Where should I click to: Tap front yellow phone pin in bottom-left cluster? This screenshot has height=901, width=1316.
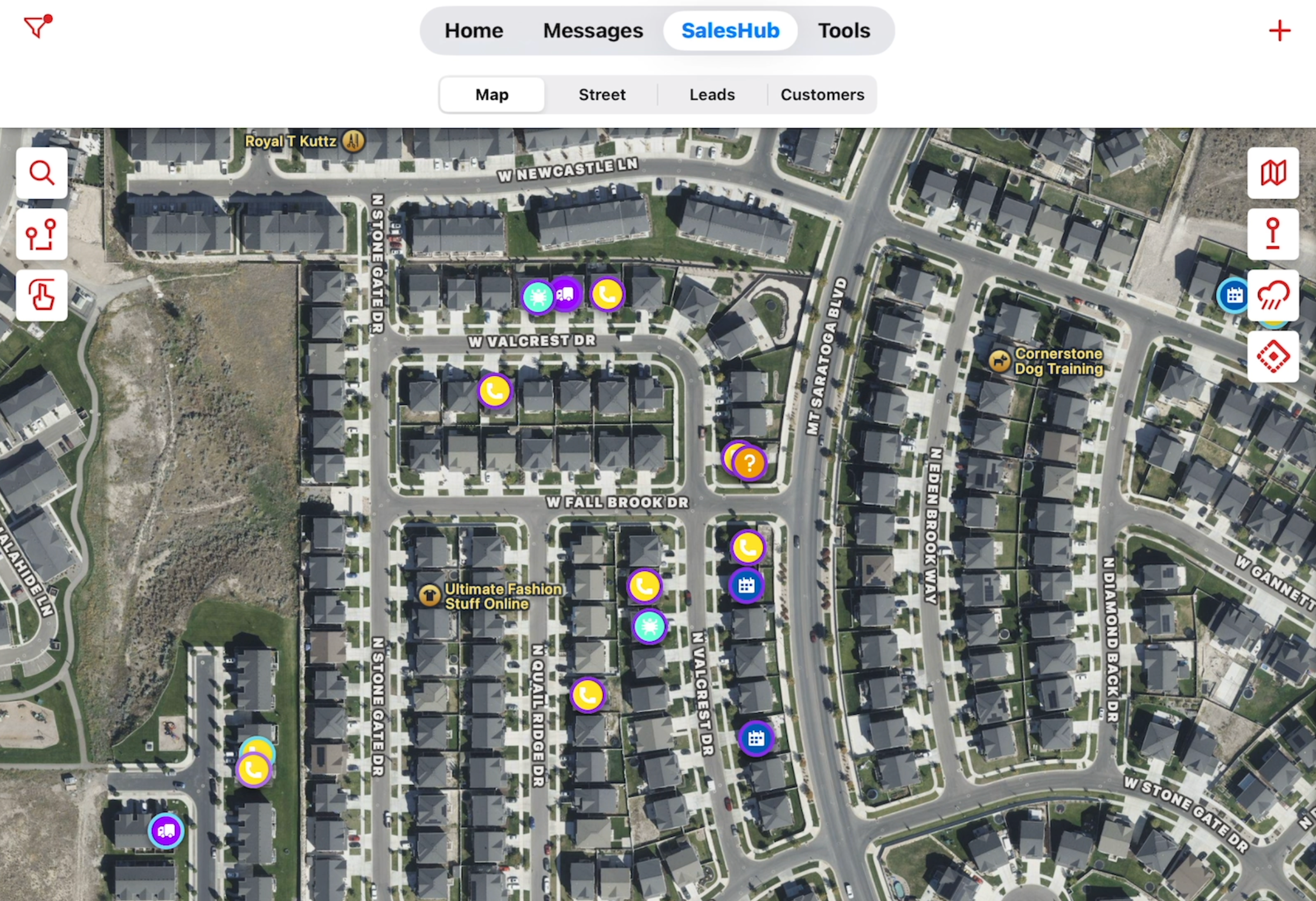(x=253, y=770)
